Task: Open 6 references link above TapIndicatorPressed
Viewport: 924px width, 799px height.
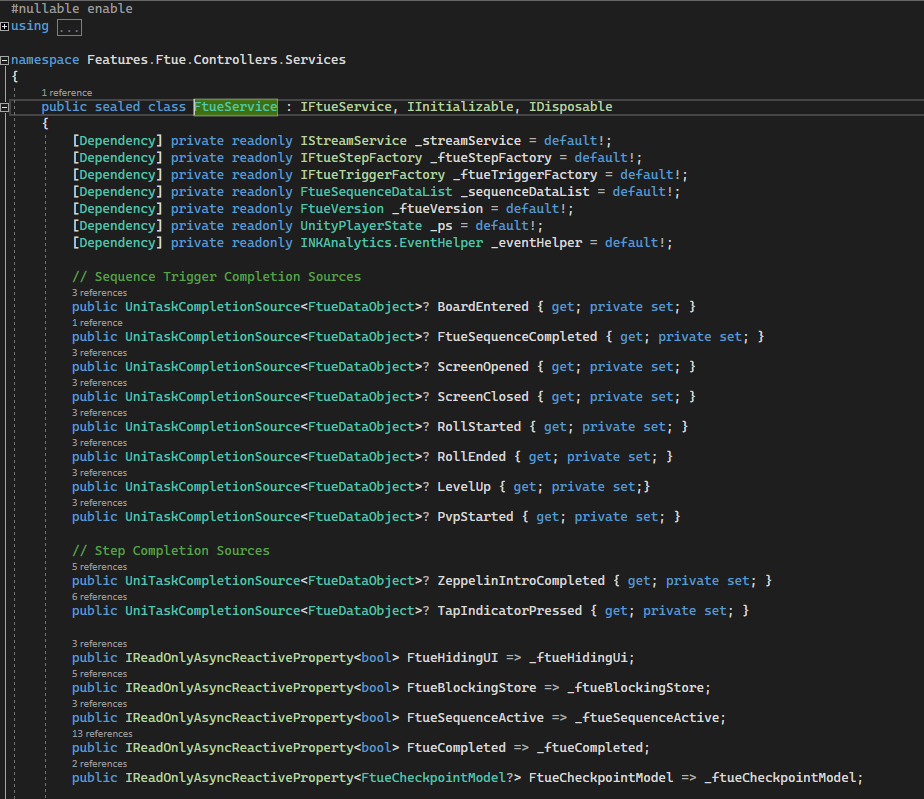Action: click(x=100, y=597)
